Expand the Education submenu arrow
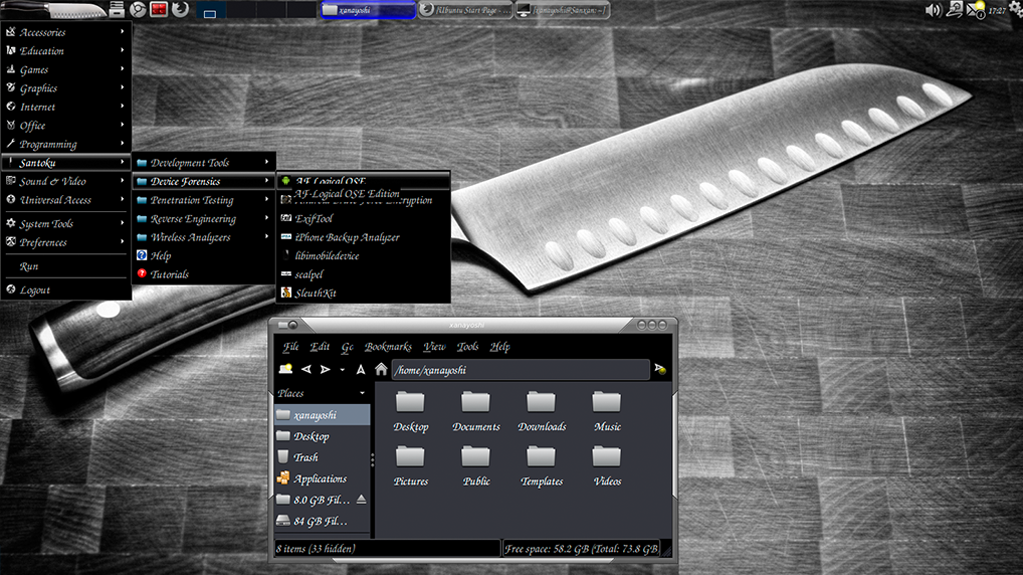 tap(122, 50)
